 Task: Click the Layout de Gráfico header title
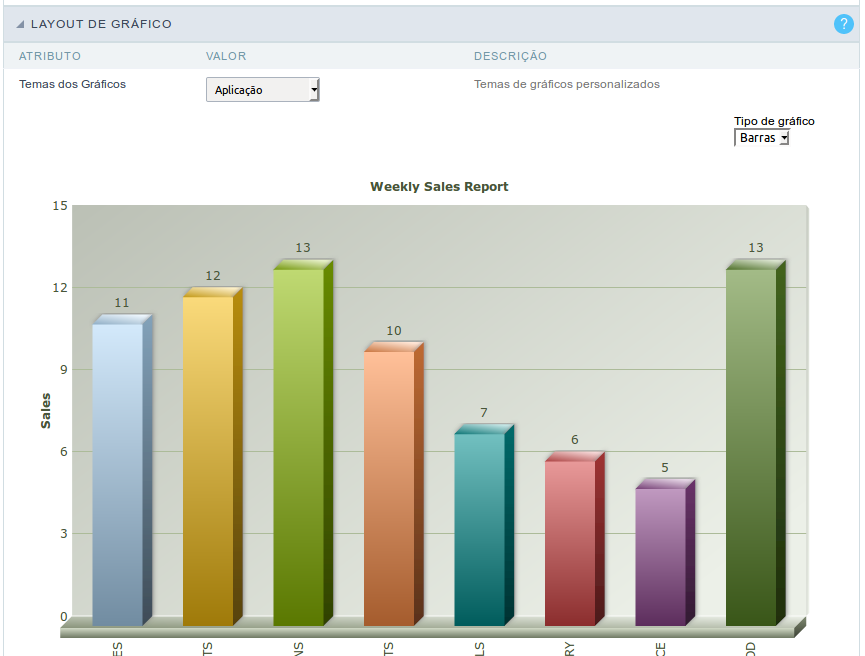click(101, 24)
